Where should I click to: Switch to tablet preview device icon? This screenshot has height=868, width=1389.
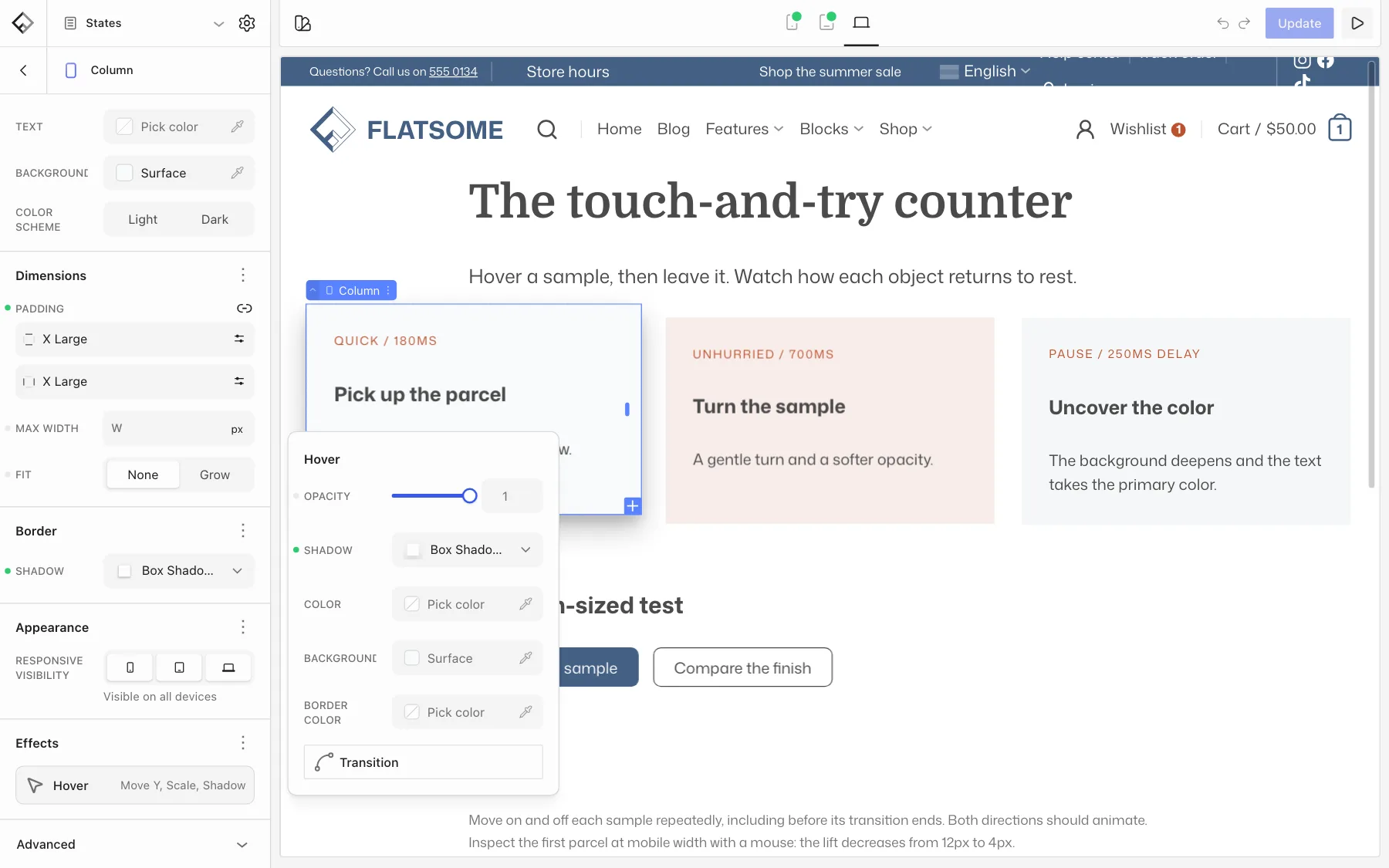(827, 22)
